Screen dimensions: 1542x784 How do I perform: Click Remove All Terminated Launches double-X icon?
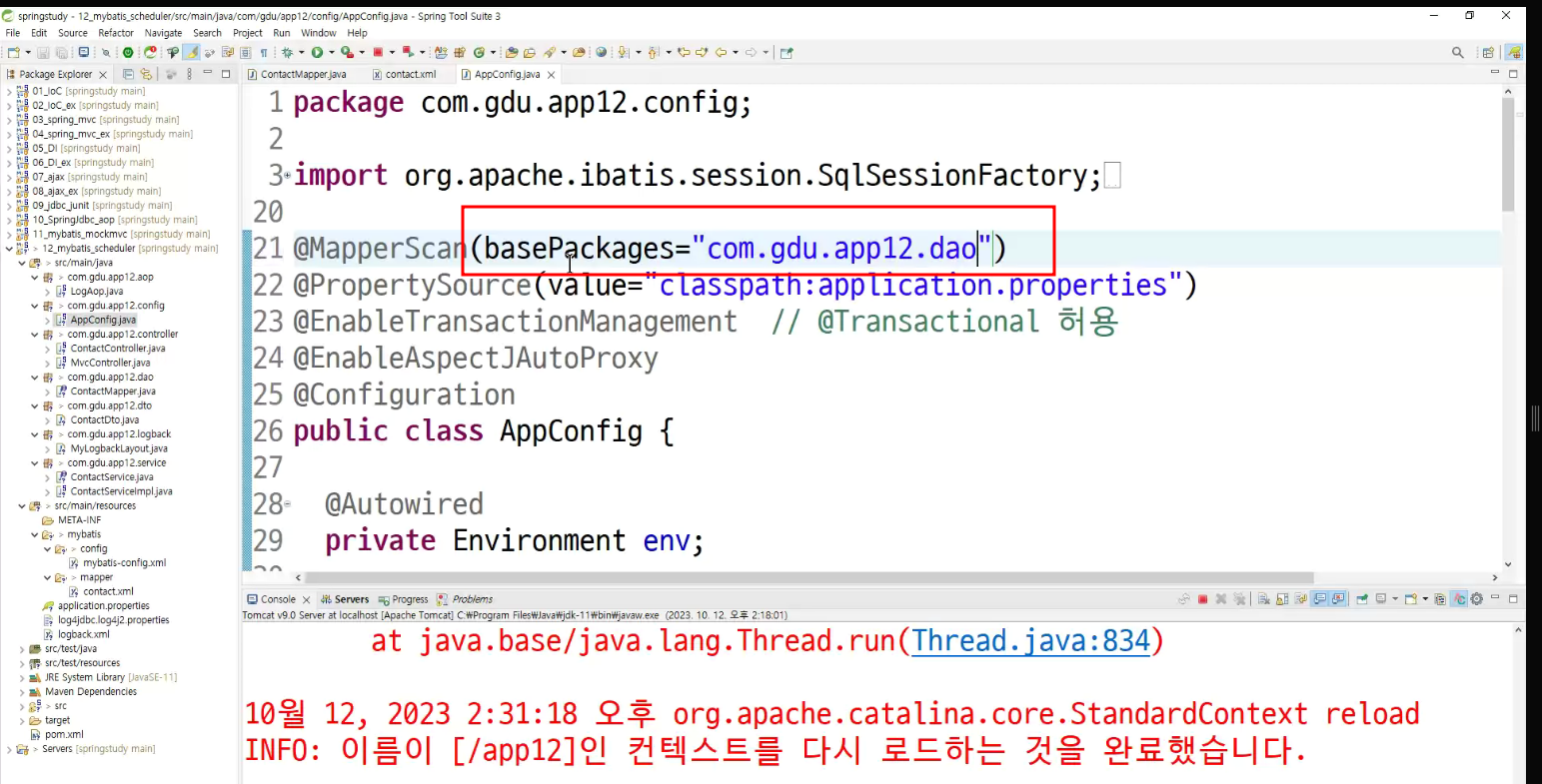point(1239,599)
